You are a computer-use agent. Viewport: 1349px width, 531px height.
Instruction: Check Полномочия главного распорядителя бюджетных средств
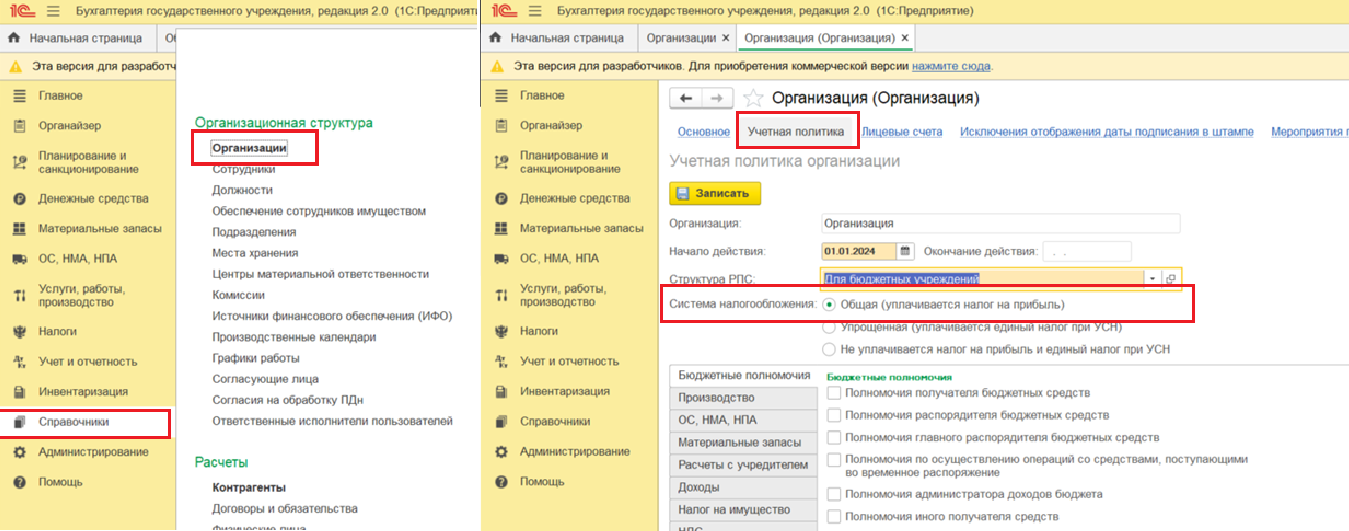(835, 437)
